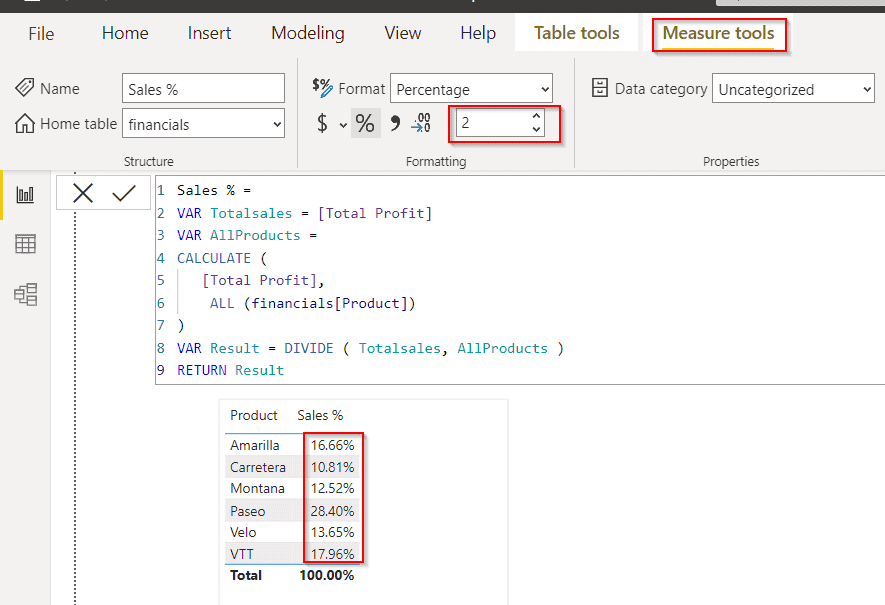Click the decimal places icon

[421, 122]
